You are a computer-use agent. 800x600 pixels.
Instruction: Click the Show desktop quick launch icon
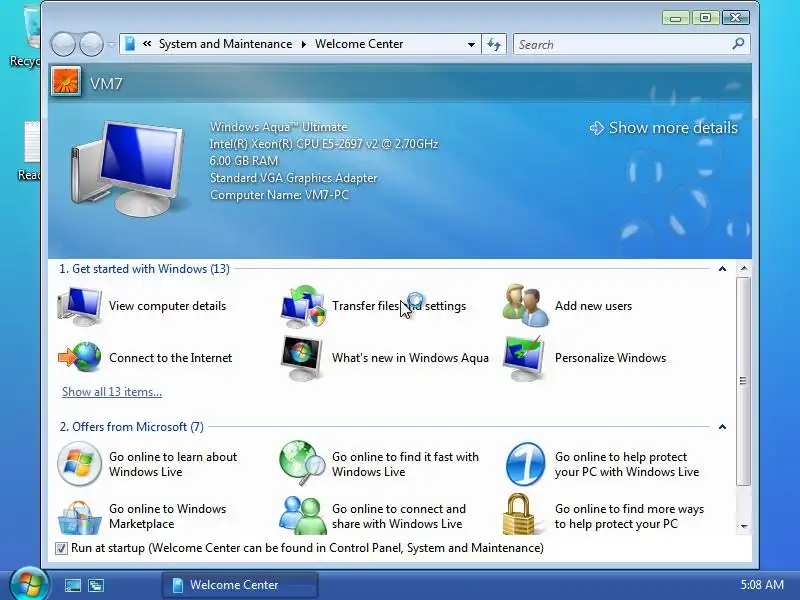72,585
